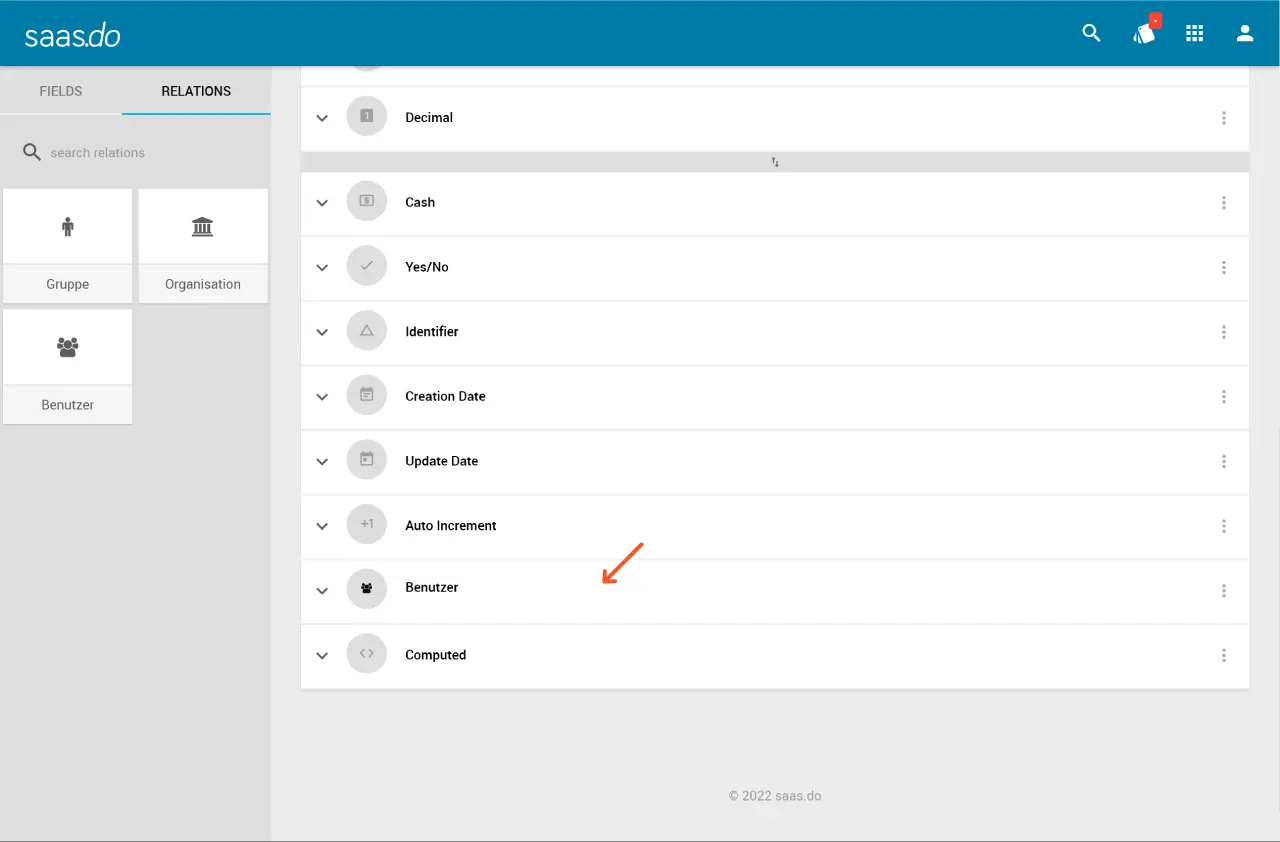Expand the Benutzer field row chevron
This screenshot has width=1280, height=842.
[322, 591]
